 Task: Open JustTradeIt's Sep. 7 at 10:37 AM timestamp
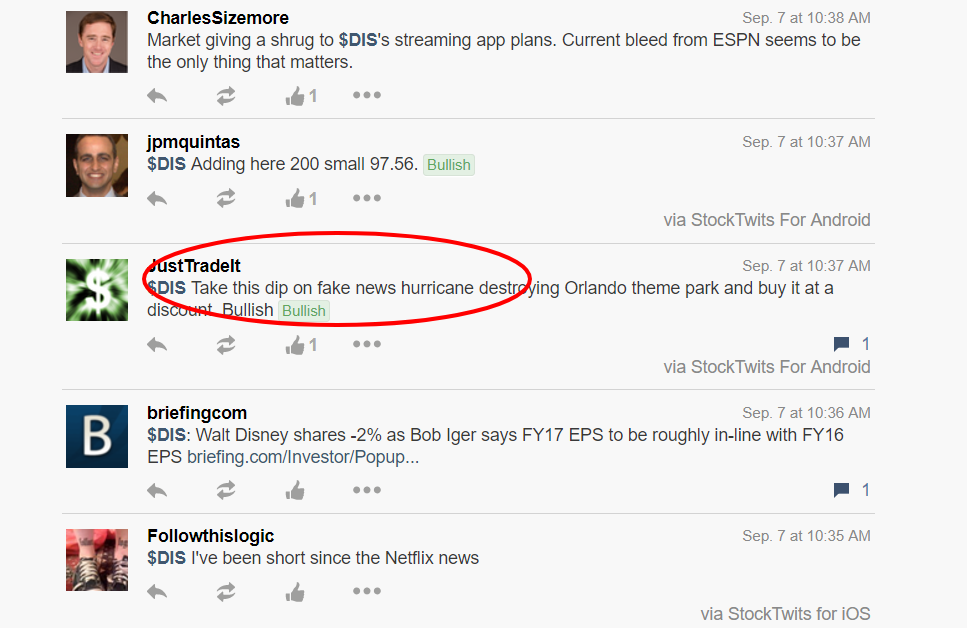(806, 266)
